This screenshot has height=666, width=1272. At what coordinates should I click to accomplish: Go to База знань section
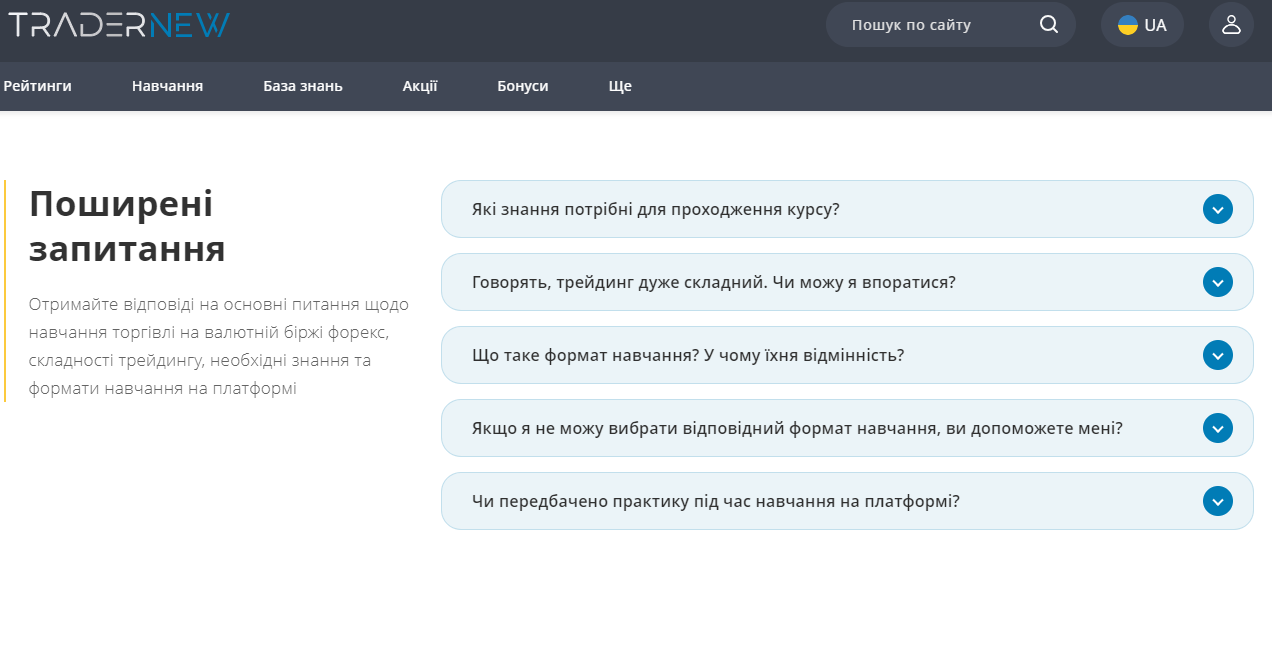303,86
